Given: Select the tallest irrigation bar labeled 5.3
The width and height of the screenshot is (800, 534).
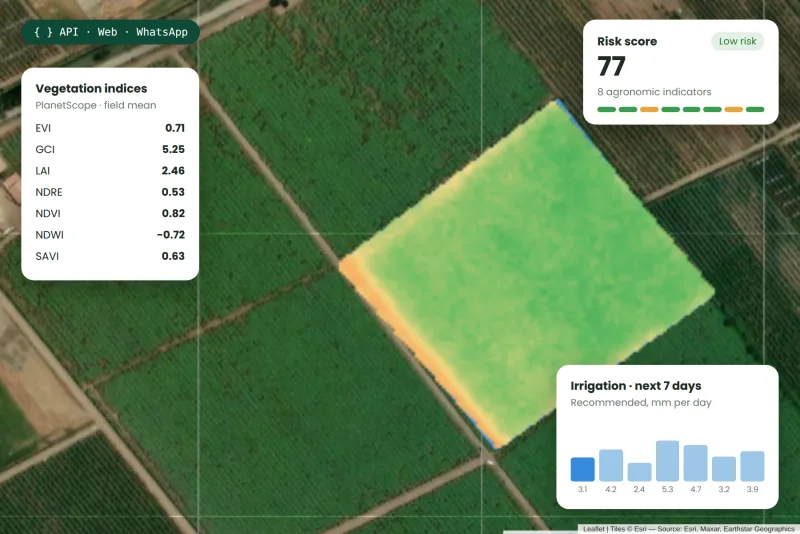Looking at the screenshot, I should click(x=667, y=461).
